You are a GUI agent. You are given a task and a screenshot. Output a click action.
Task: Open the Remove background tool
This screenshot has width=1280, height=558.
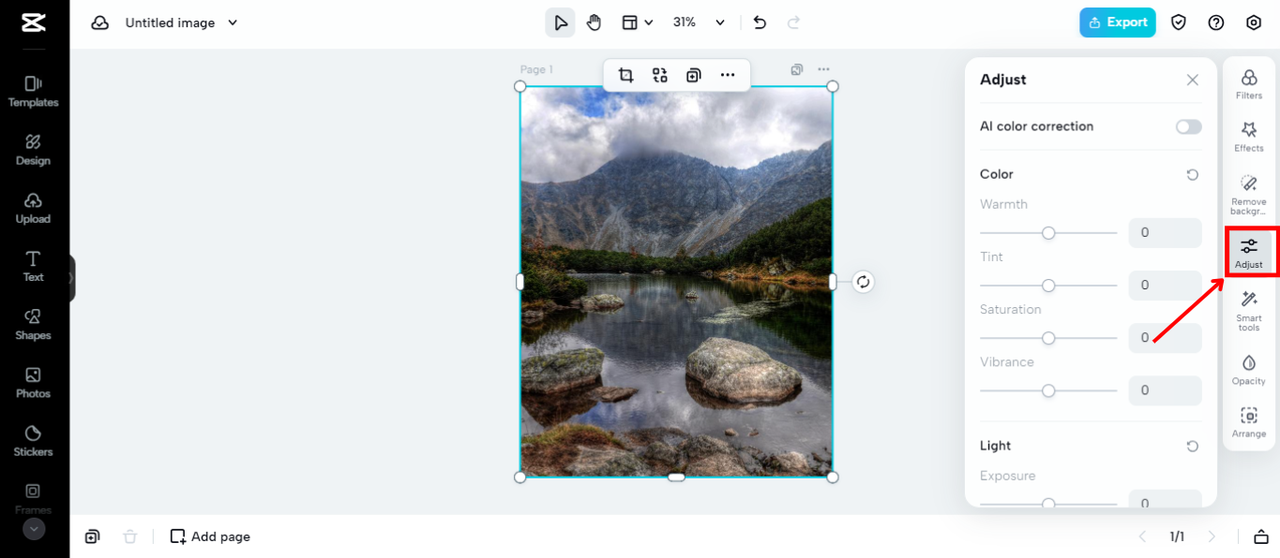[x=1249, y=194]
